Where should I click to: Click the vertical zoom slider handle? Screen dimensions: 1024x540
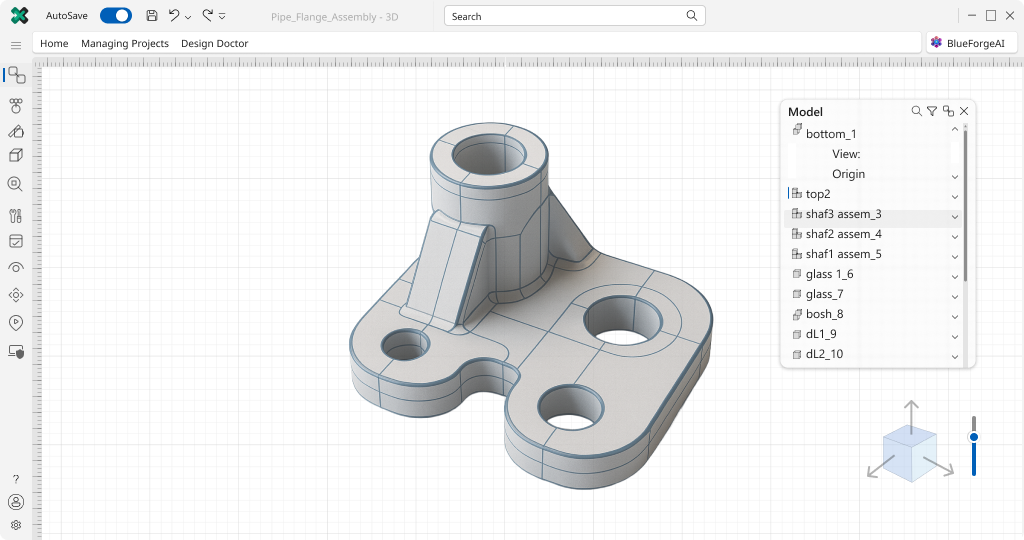tap(973, 437)
